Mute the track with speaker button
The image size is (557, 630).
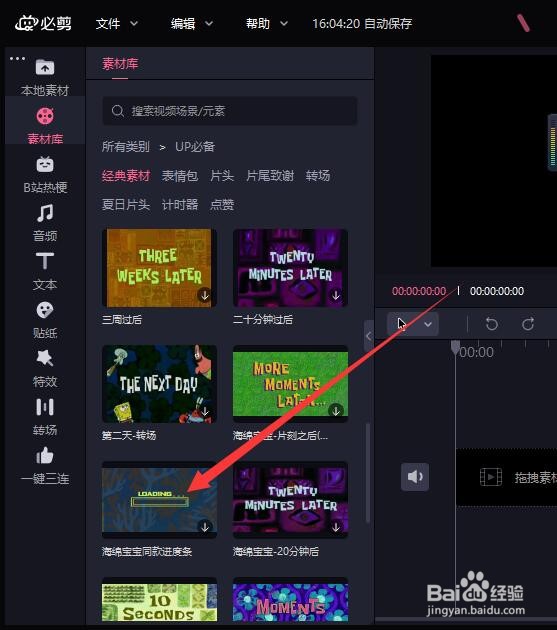pyautogui.click(x=415, y=477)
